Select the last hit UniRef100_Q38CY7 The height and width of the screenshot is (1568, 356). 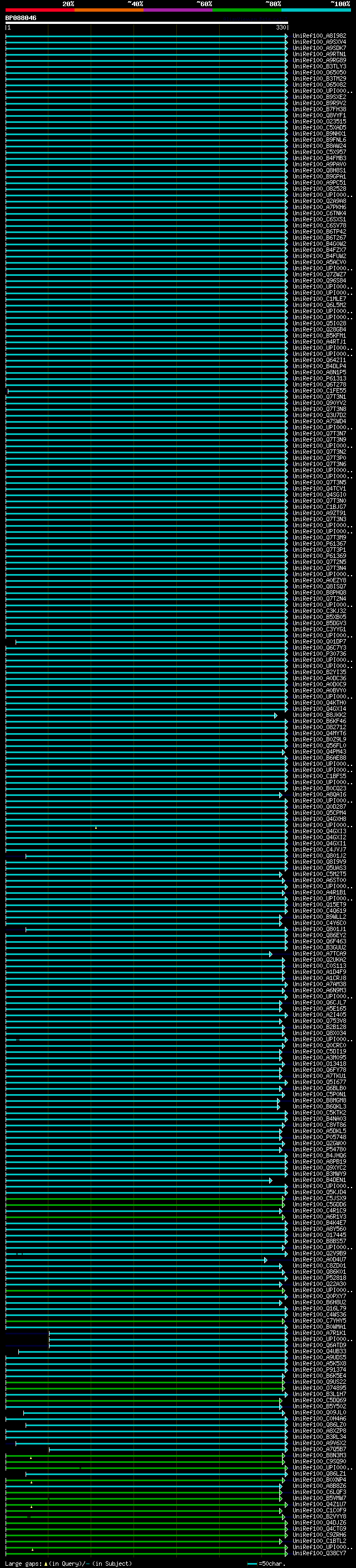pyautogui.click(x=319, y=1553)
